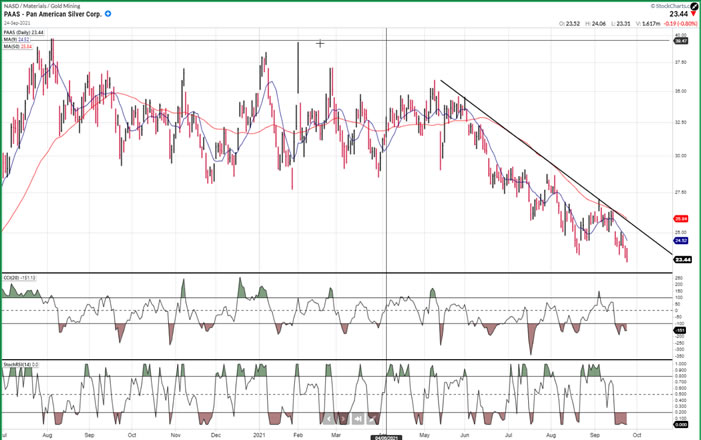Click the rightmost button of chart navigation controls
This screenshot has width=701, height=440.
[373, 419]
